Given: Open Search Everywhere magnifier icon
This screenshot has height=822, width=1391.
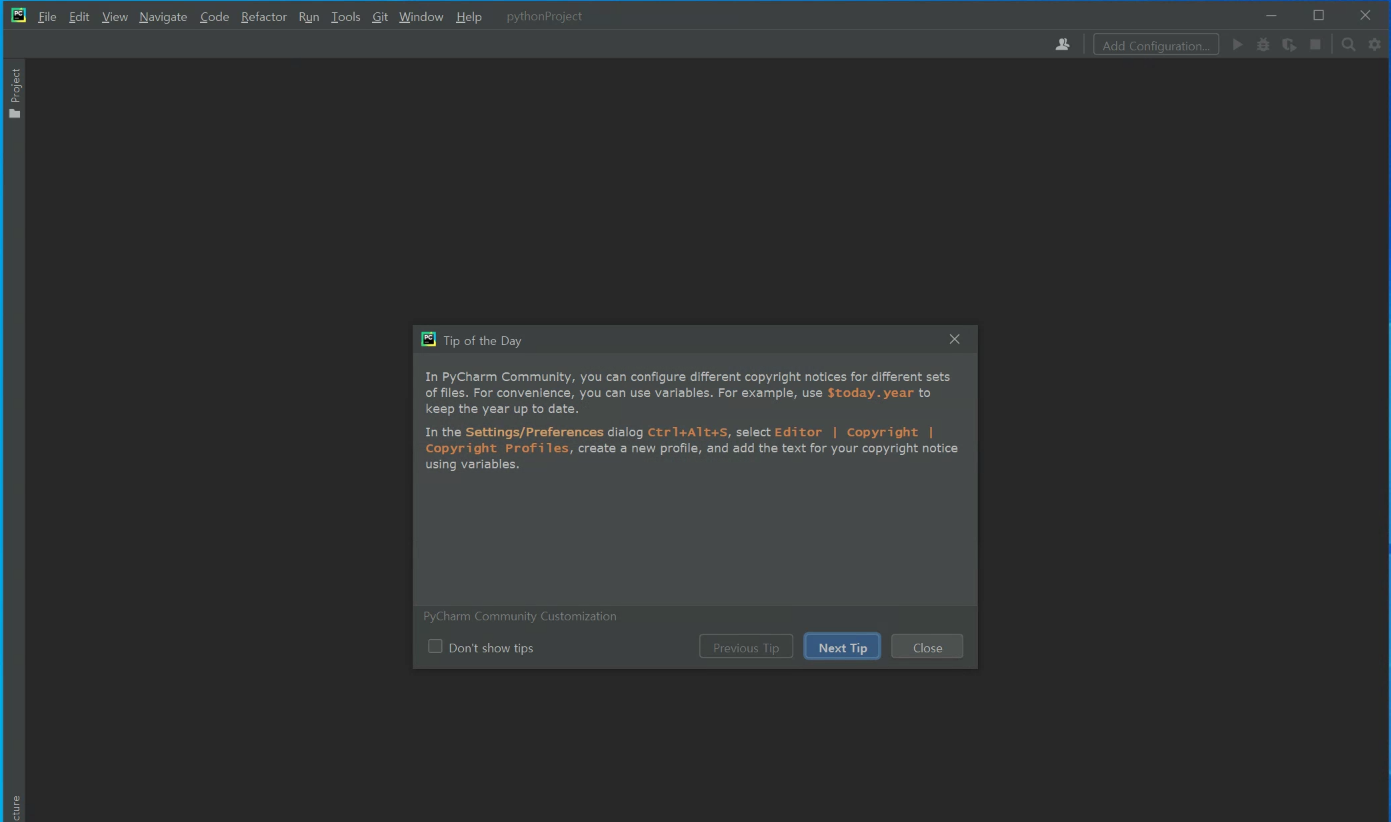Looking at the screenshot, I should point(1349,45).
